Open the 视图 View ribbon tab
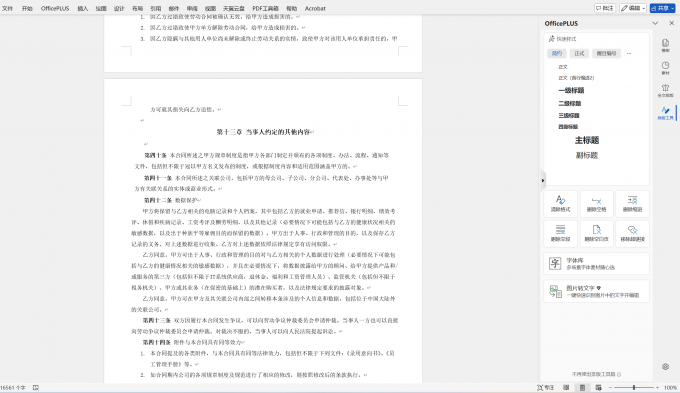This screenshot has width=680, height=393. coord(210,8)
